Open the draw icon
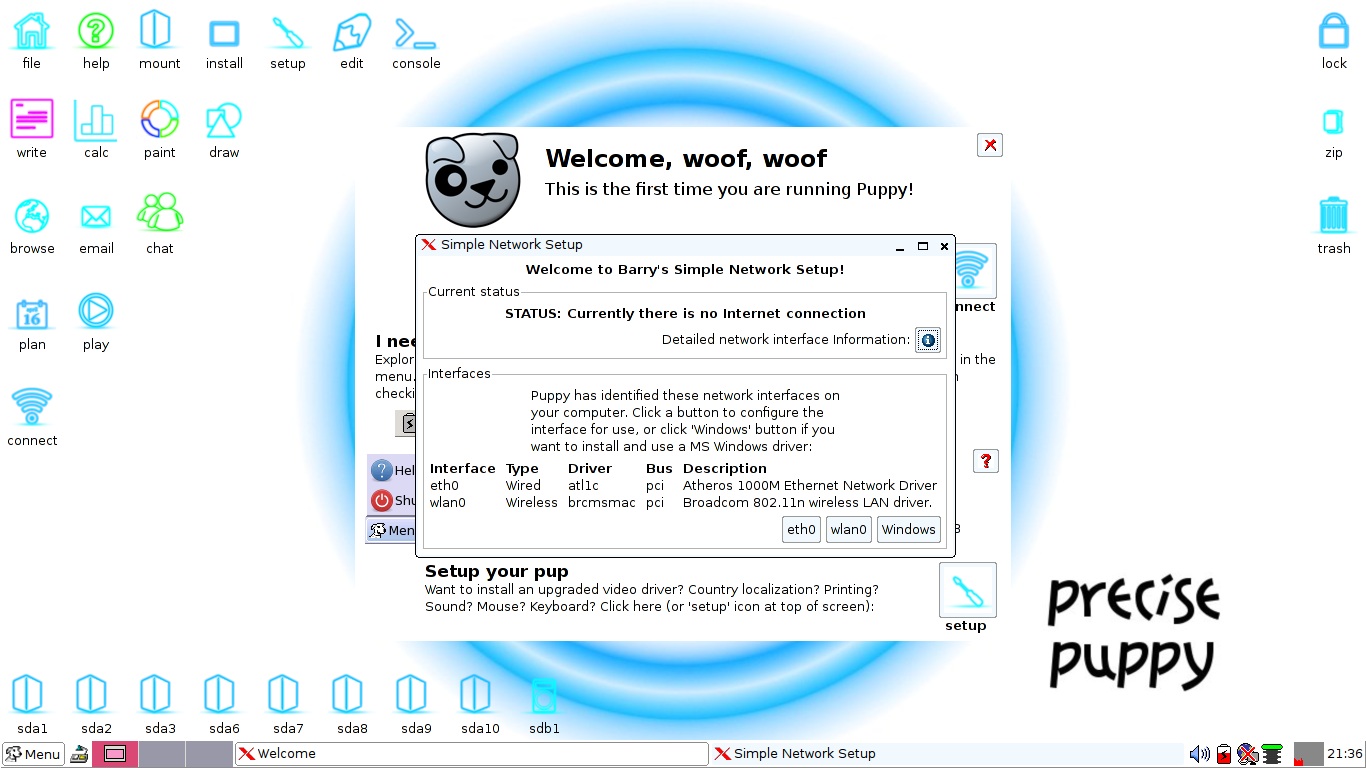1366x768 pixels. click(224, 120)
